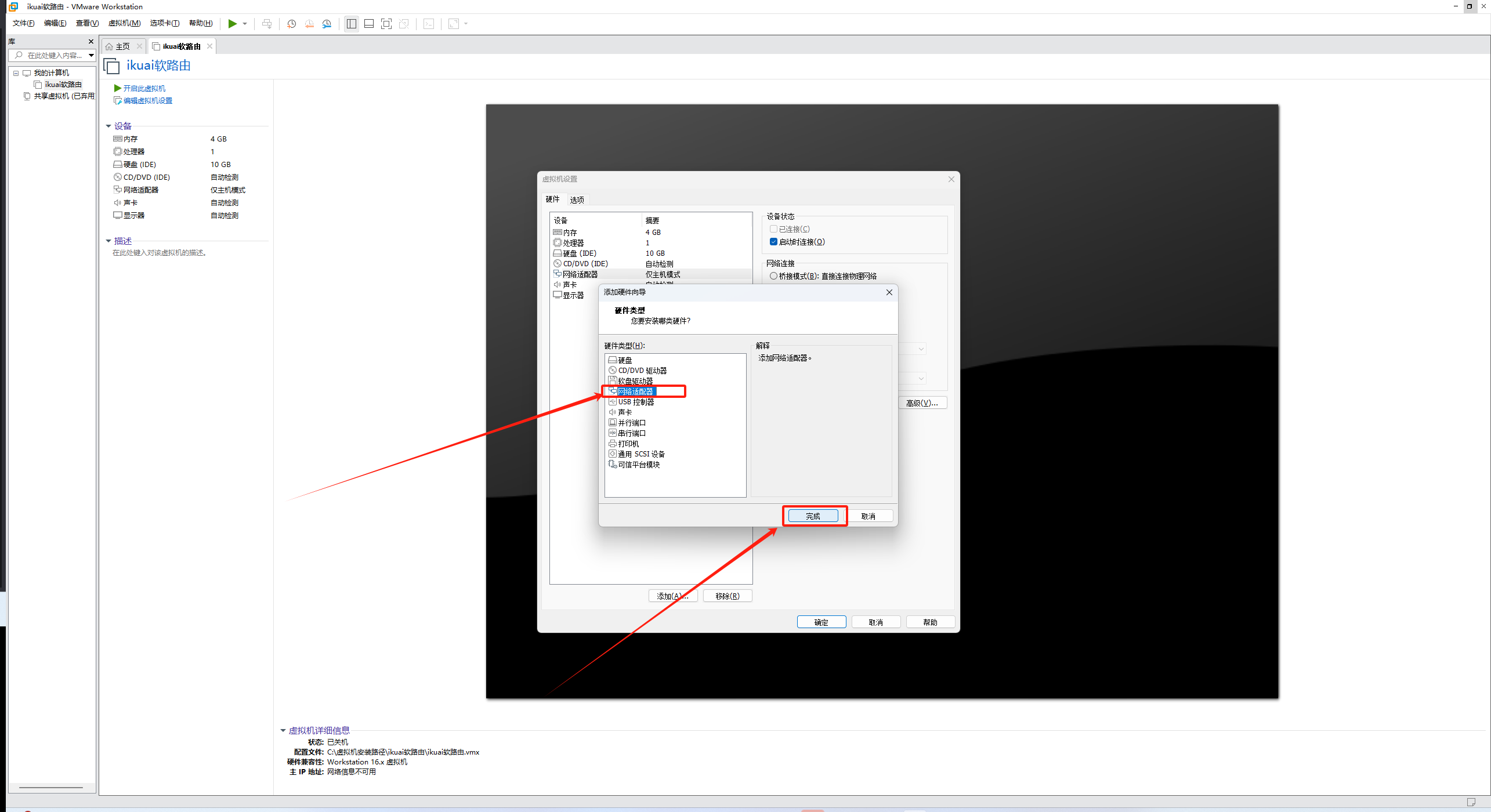Open the 虚拟机(M) menu
The height and width of the screenshot is (812, 1491).
coord(124,23)
